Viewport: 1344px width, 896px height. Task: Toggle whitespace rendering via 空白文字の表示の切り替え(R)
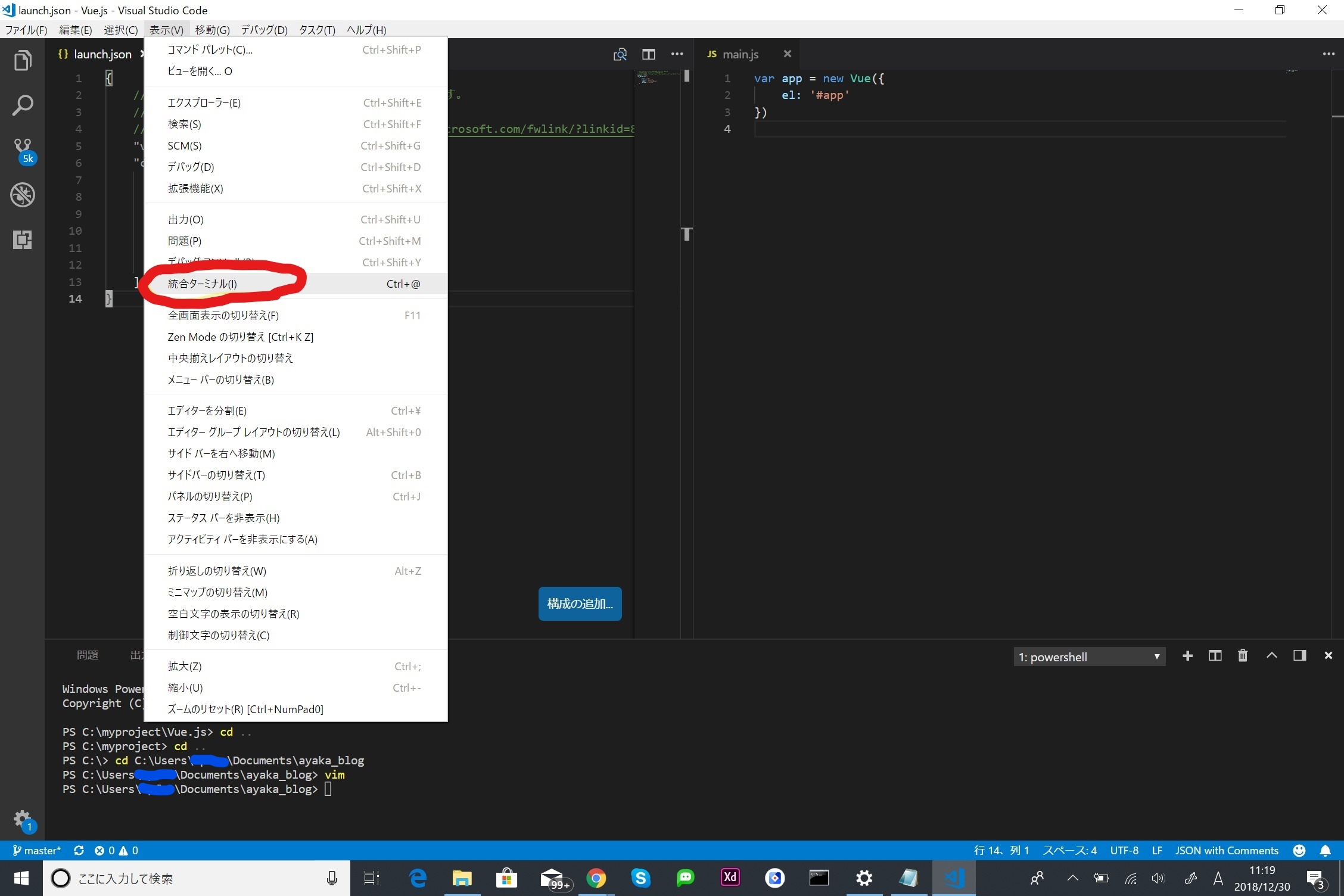[x=233, y=614]
